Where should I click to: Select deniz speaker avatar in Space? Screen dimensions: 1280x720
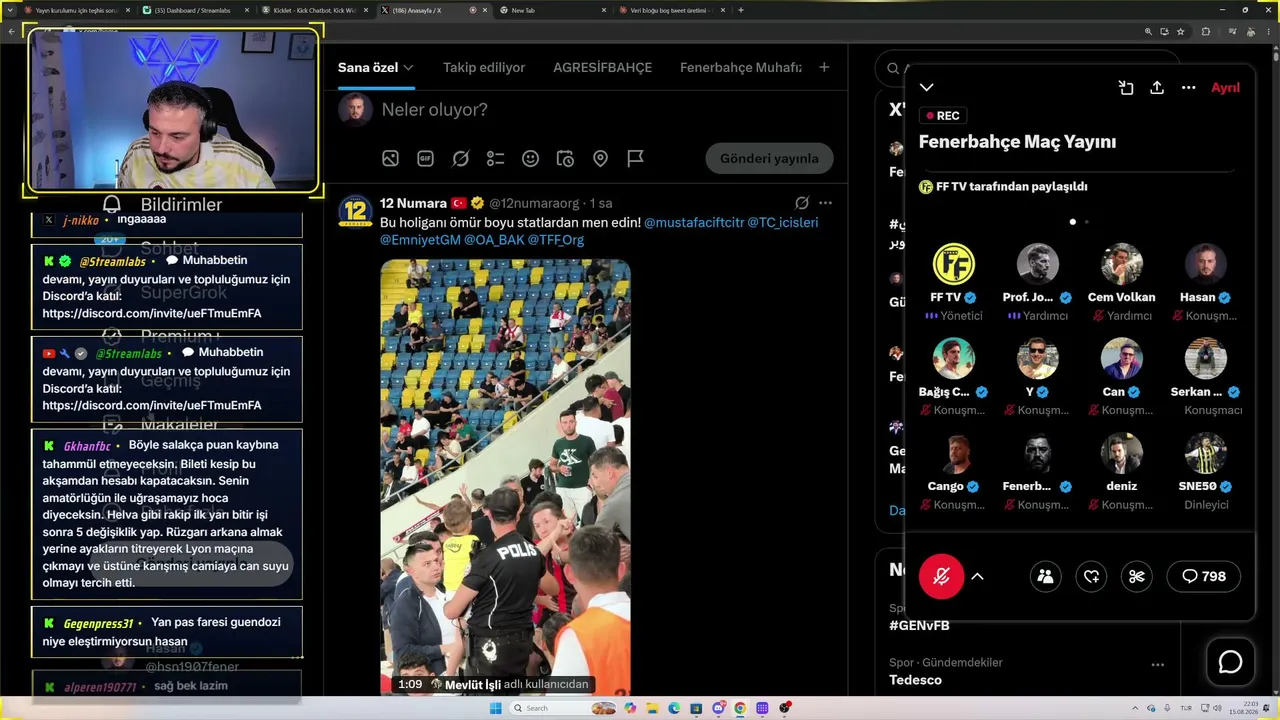click(1122, 453)
